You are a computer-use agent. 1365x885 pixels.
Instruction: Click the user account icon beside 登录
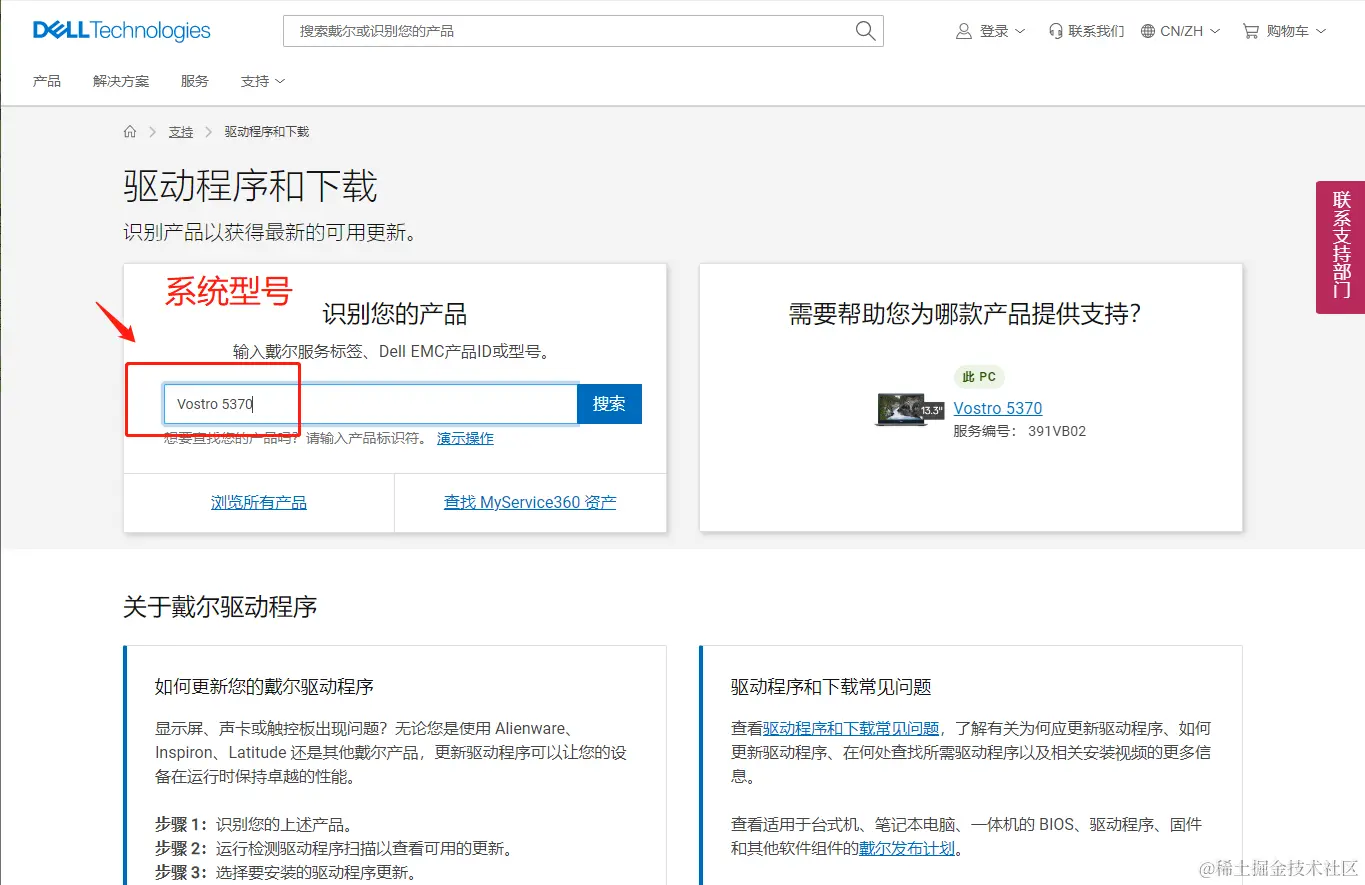964,31
